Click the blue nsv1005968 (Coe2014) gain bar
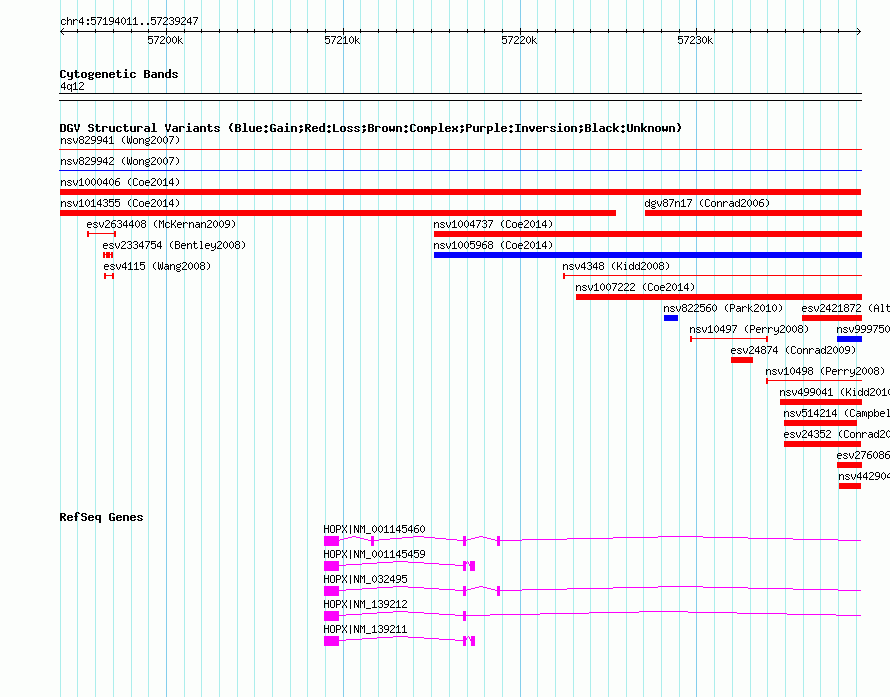The height and width of the screenshot is (697, 890). click(x=648, y=255)
